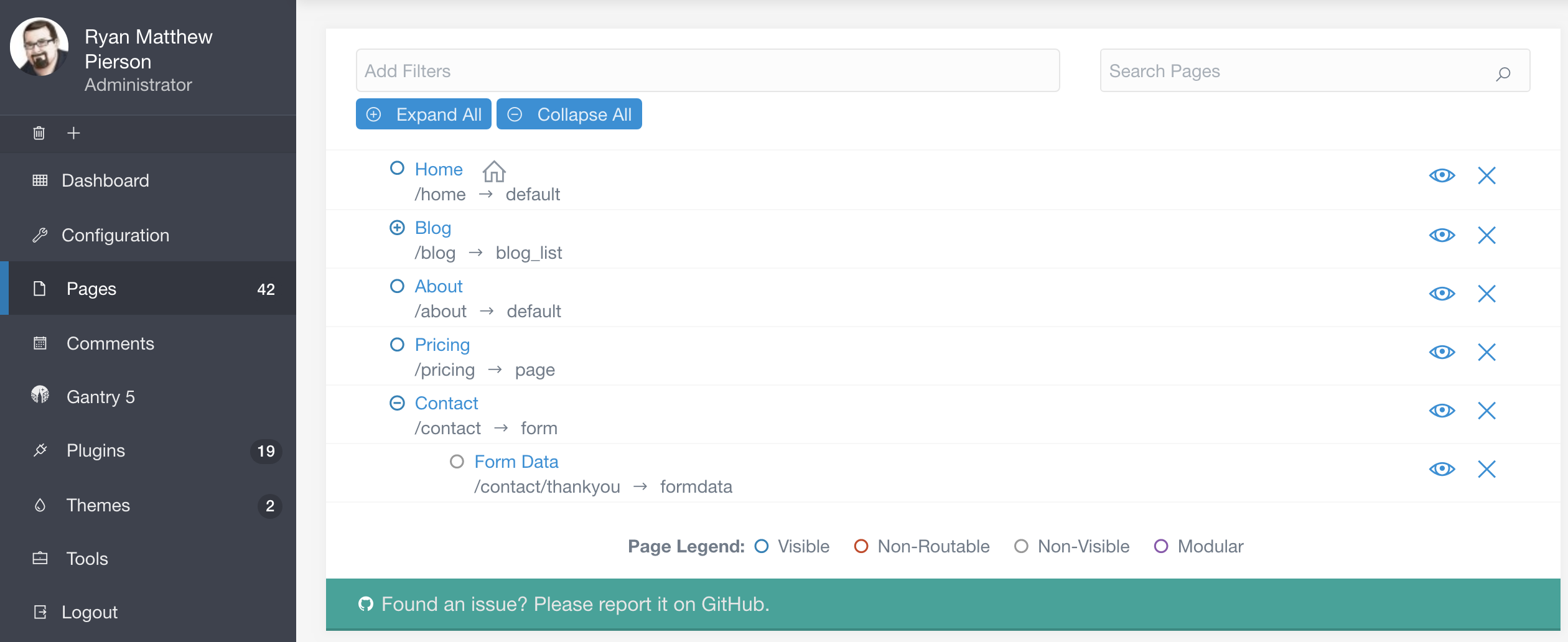The width and height of the screenshot is (1568, 642).
Task: Click inside the Add Filters field
Action: pyautogui.click(x=684, y=70)
